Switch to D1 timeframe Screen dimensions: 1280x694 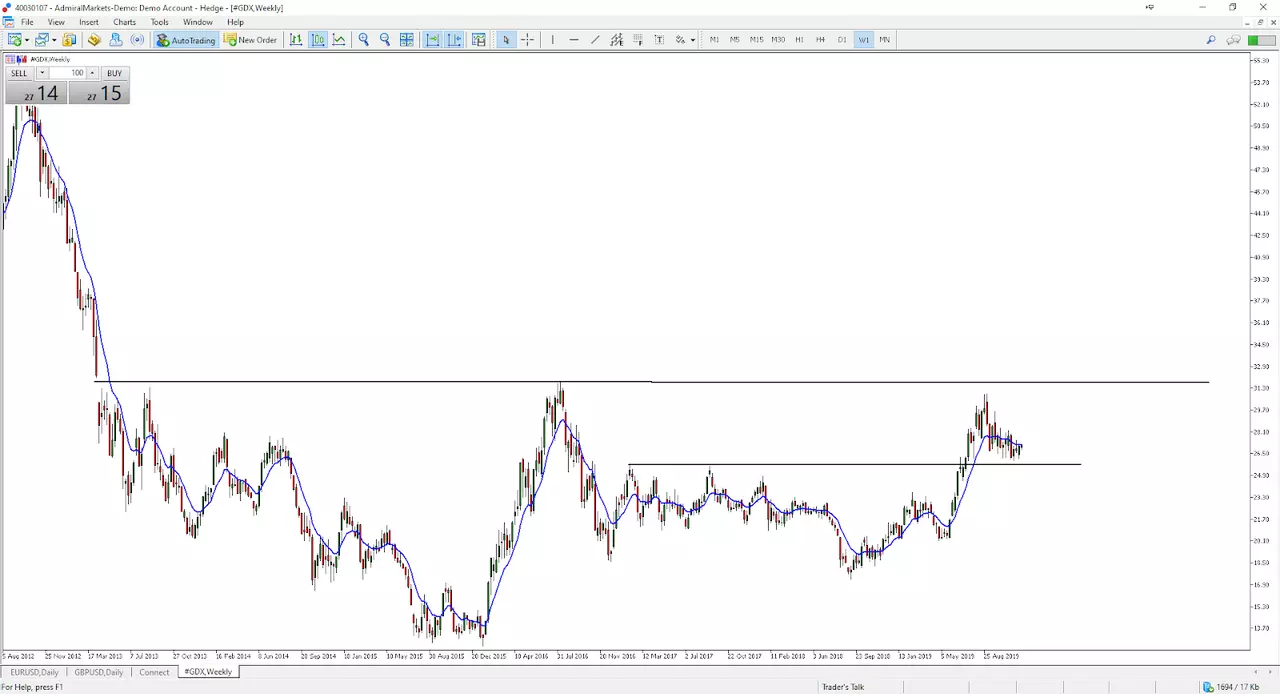pyautogui.click(x=842, y=40)
